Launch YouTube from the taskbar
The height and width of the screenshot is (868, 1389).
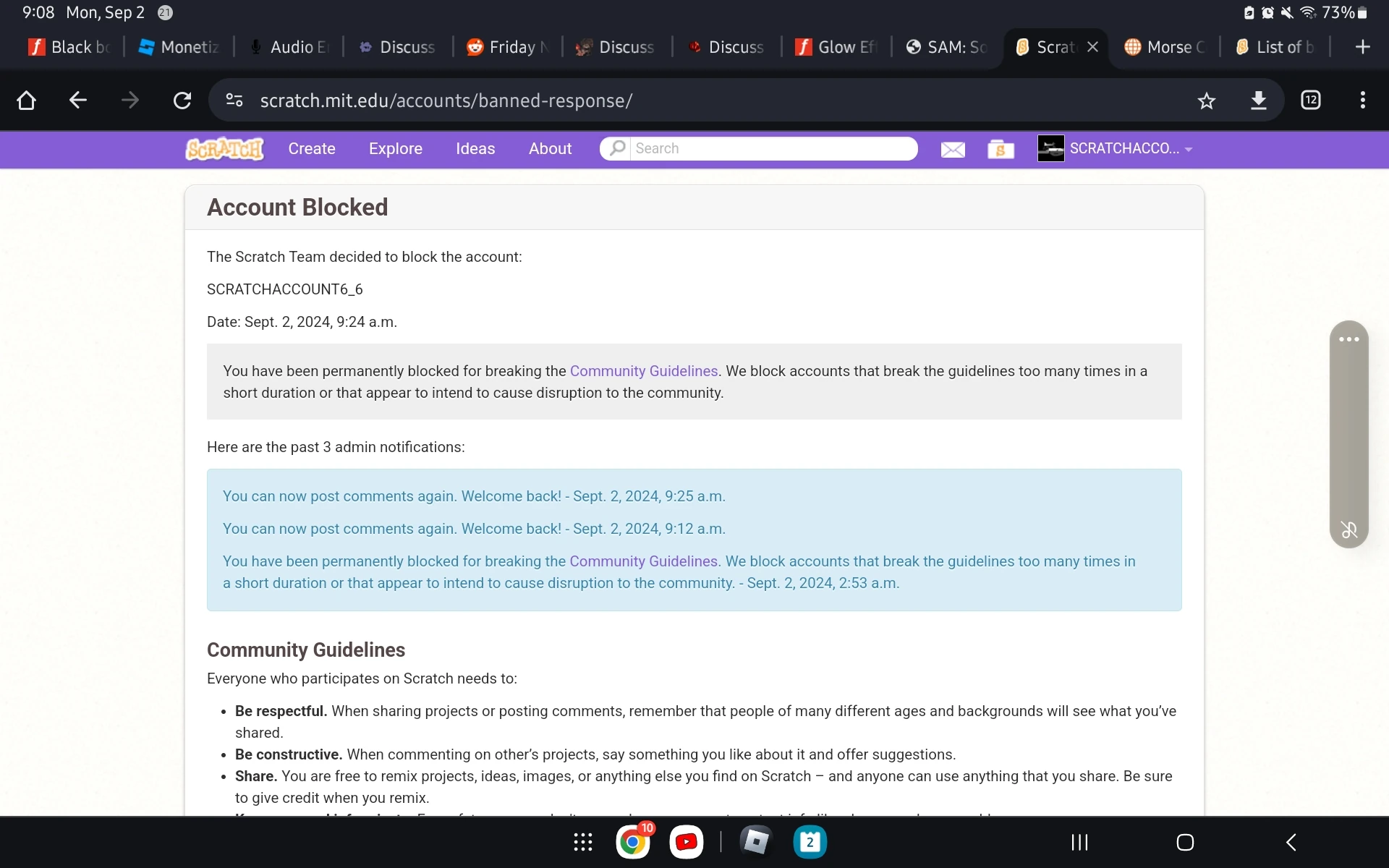686,841
